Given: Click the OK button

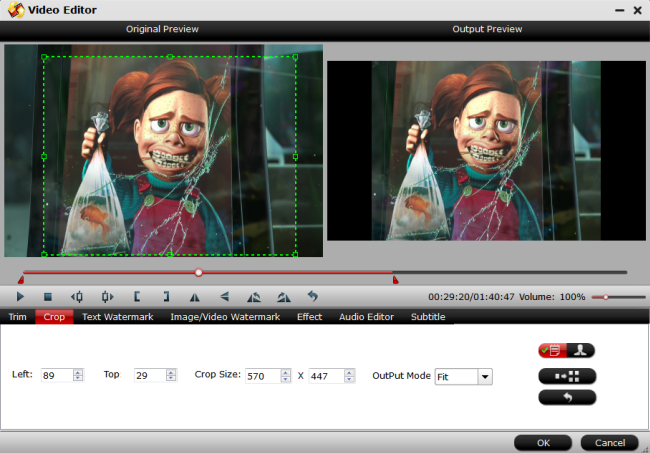Looking at the screenshot, I should (x=543, y=443).
